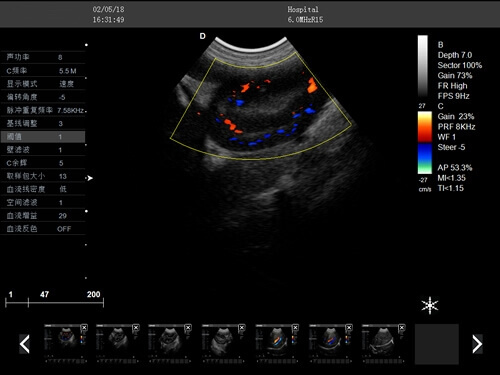
Task: Click the red-blue color velocity scale bar
Action: point(425,143)
